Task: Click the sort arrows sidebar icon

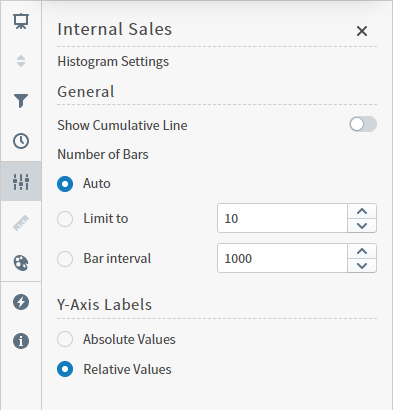Action: pyautogui.click(x=21, y=61)
